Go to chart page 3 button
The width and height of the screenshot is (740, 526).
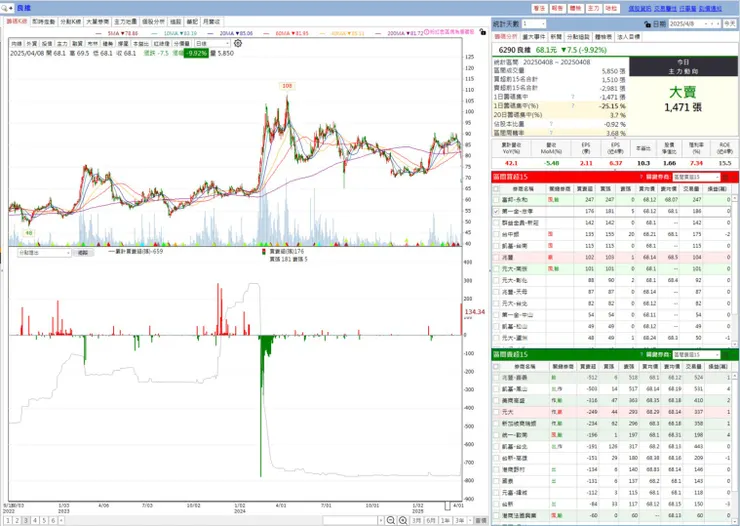point(26,520)
